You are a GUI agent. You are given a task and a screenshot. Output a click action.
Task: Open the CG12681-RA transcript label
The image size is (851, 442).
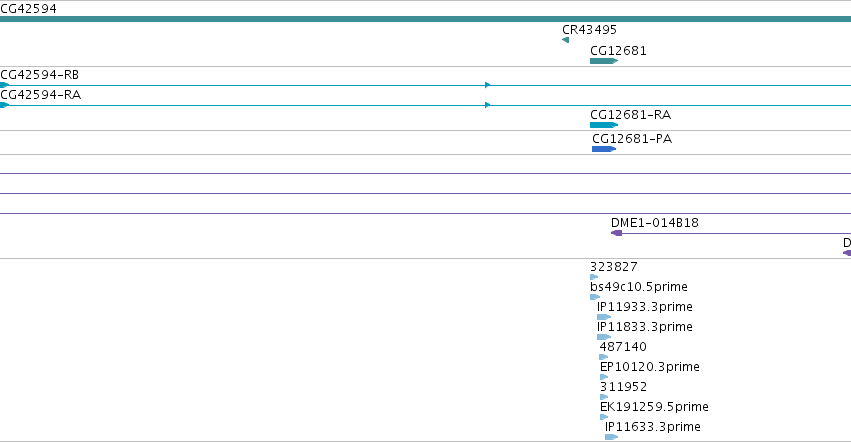[631, 115]
